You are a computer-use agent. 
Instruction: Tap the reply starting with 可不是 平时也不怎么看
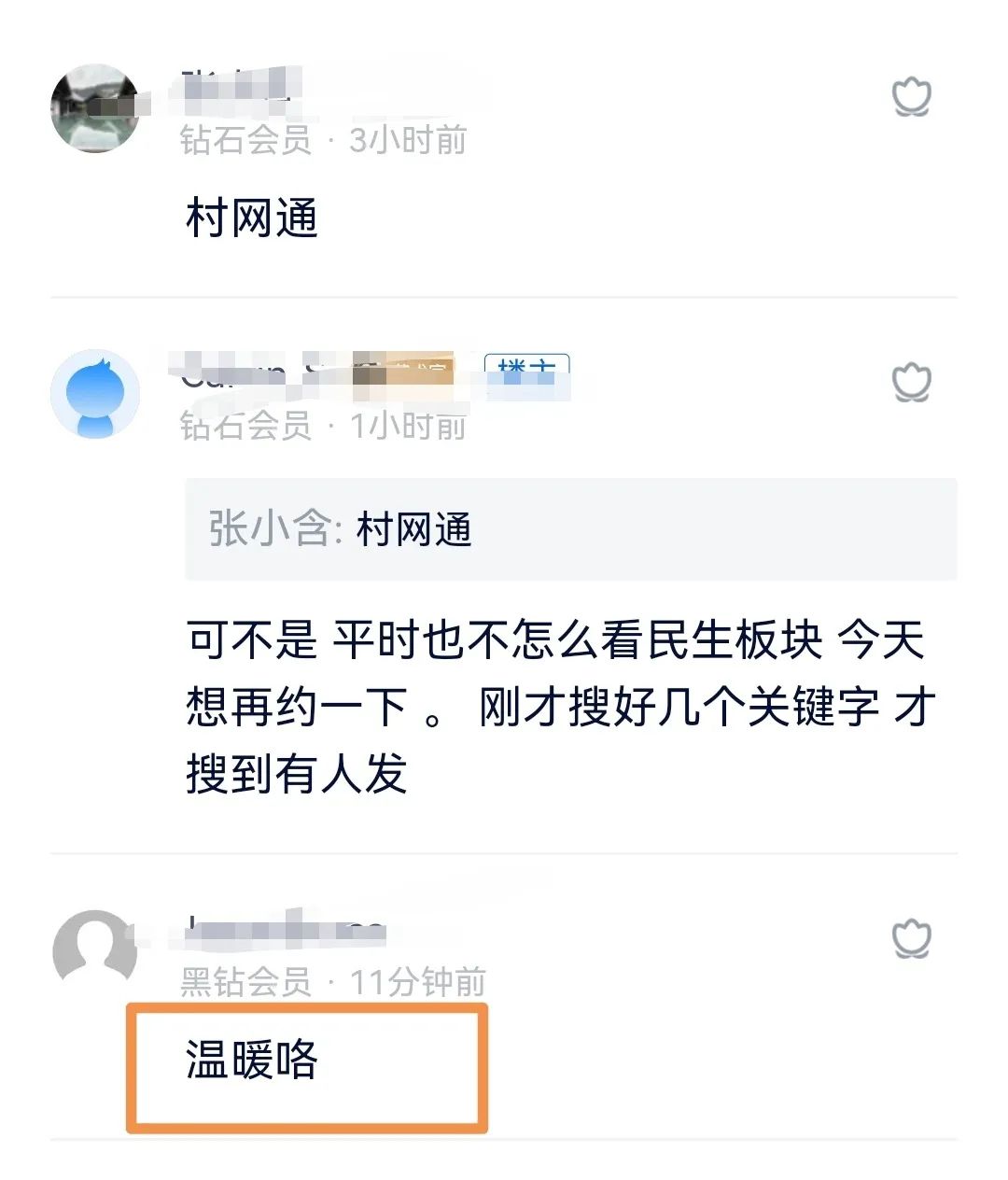tap(560, 707)
